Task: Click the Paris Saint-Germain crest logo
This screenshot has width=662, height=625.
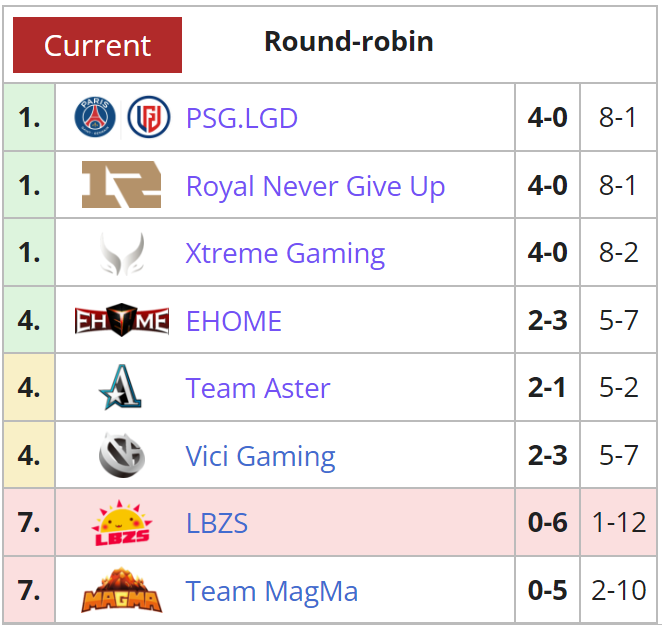Action: (x=95, y=117)
